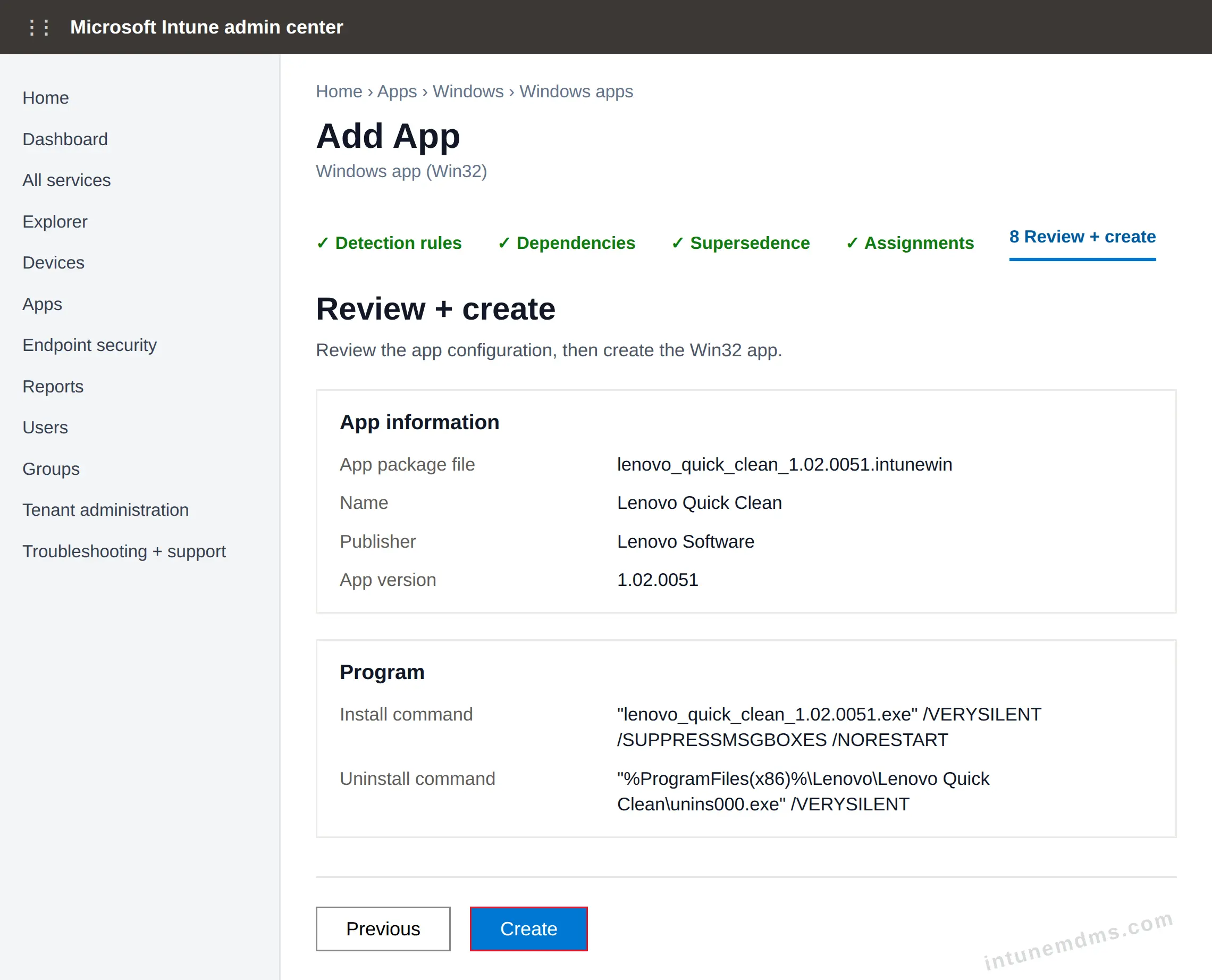Click the Install command label
Viewport: 1212px width, 980px height.
coord(406,714)
